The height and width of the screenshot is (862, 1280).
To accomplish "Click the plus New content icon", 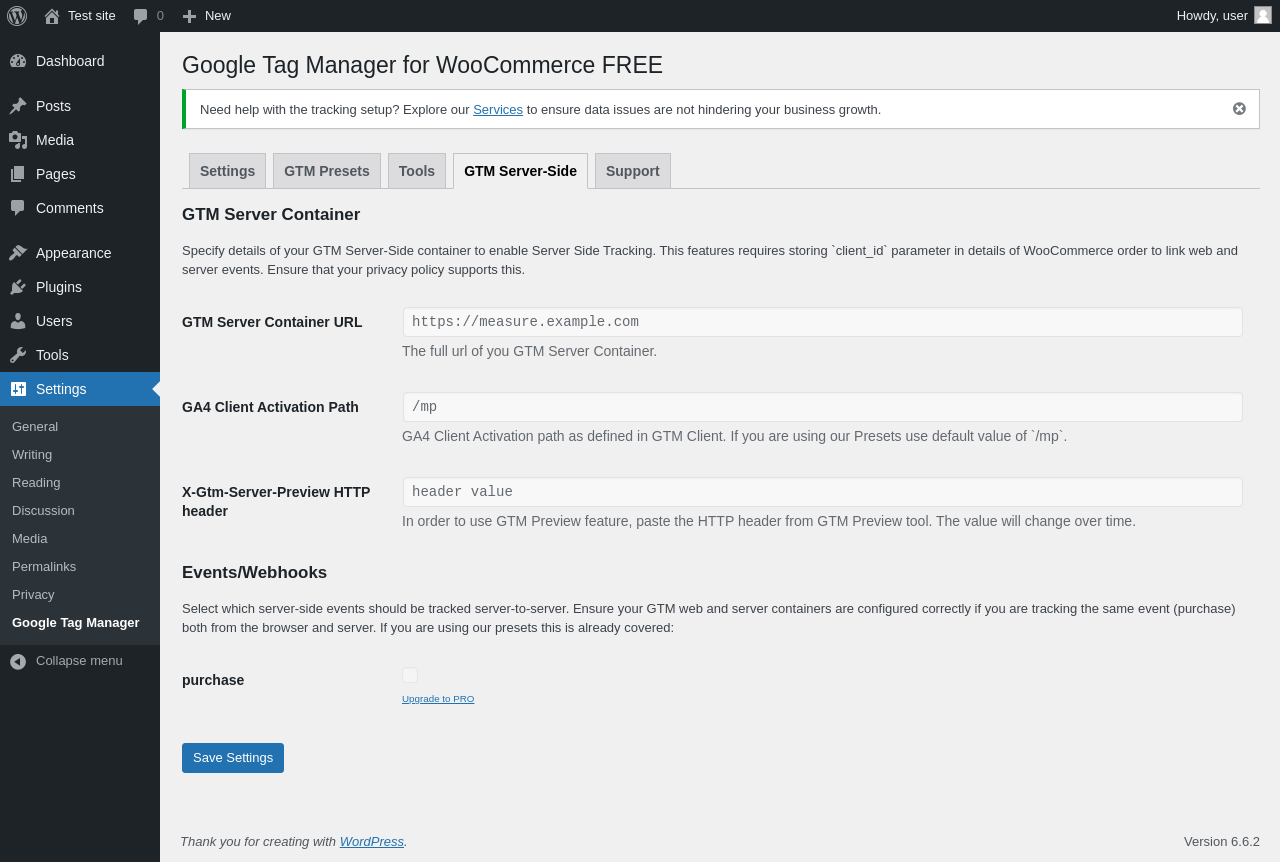I will (x=189, y=16).
